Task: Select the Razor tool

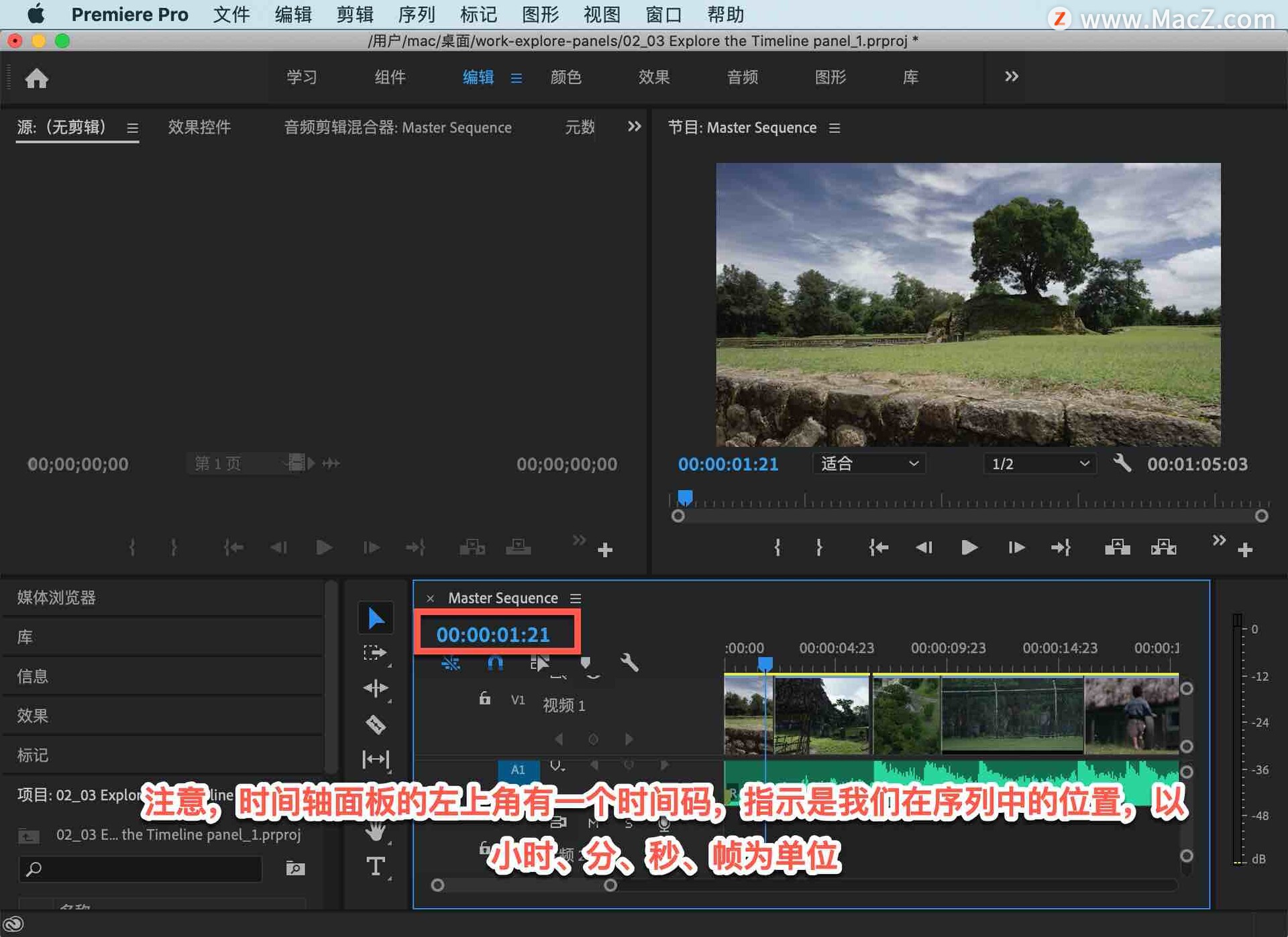Action: 376,724
